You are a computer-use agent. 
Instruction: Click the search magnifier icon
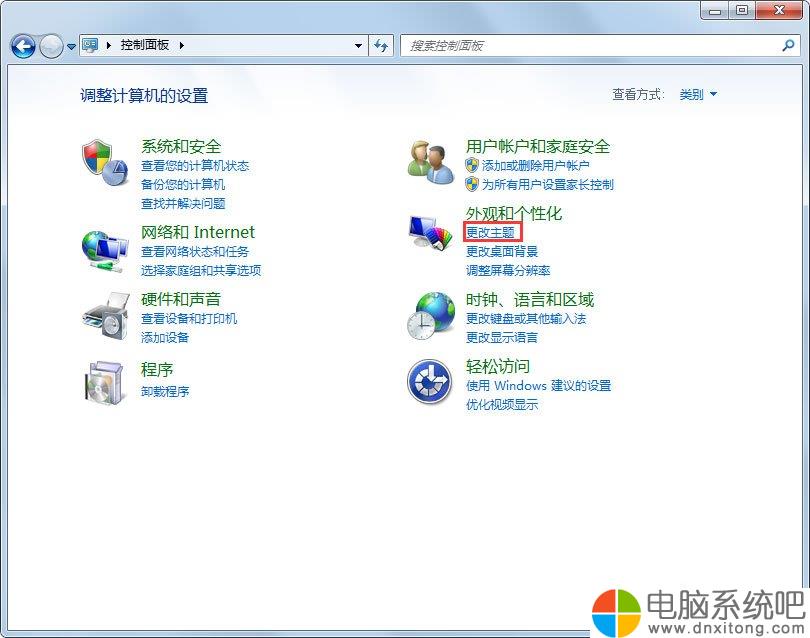[788, 45]
